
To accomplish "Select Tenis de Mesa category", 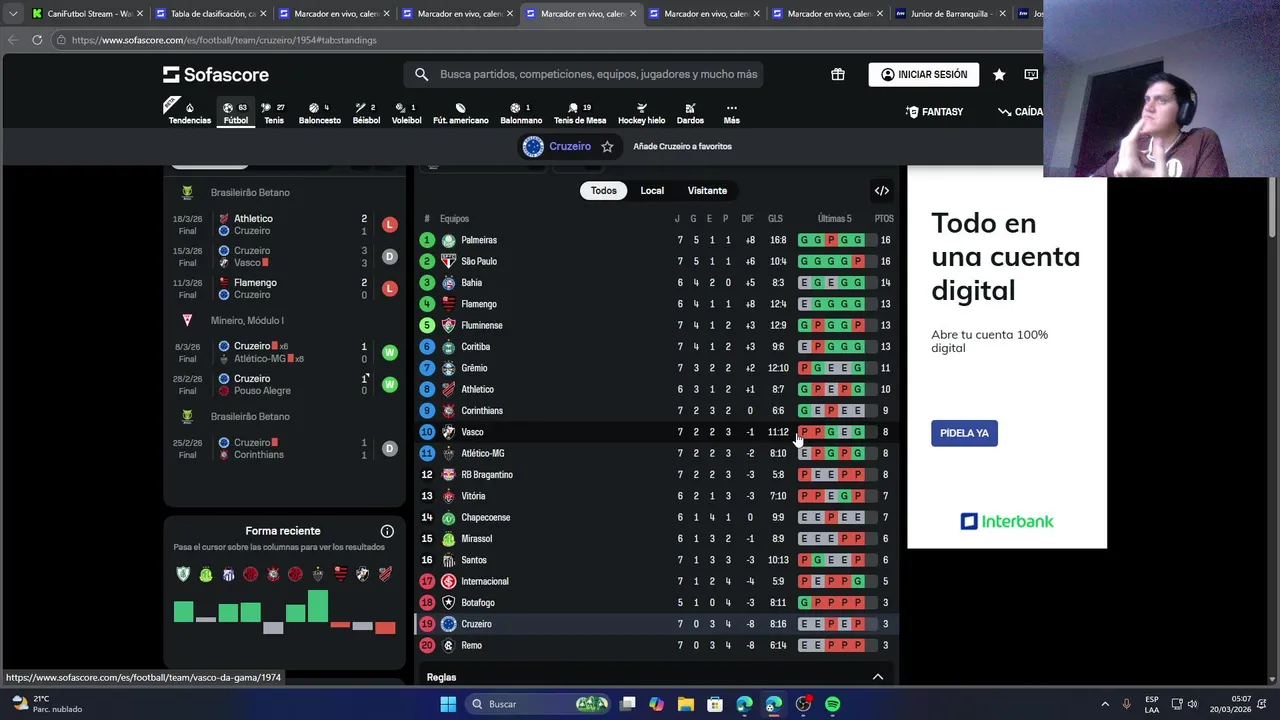I will pos(580,113).
